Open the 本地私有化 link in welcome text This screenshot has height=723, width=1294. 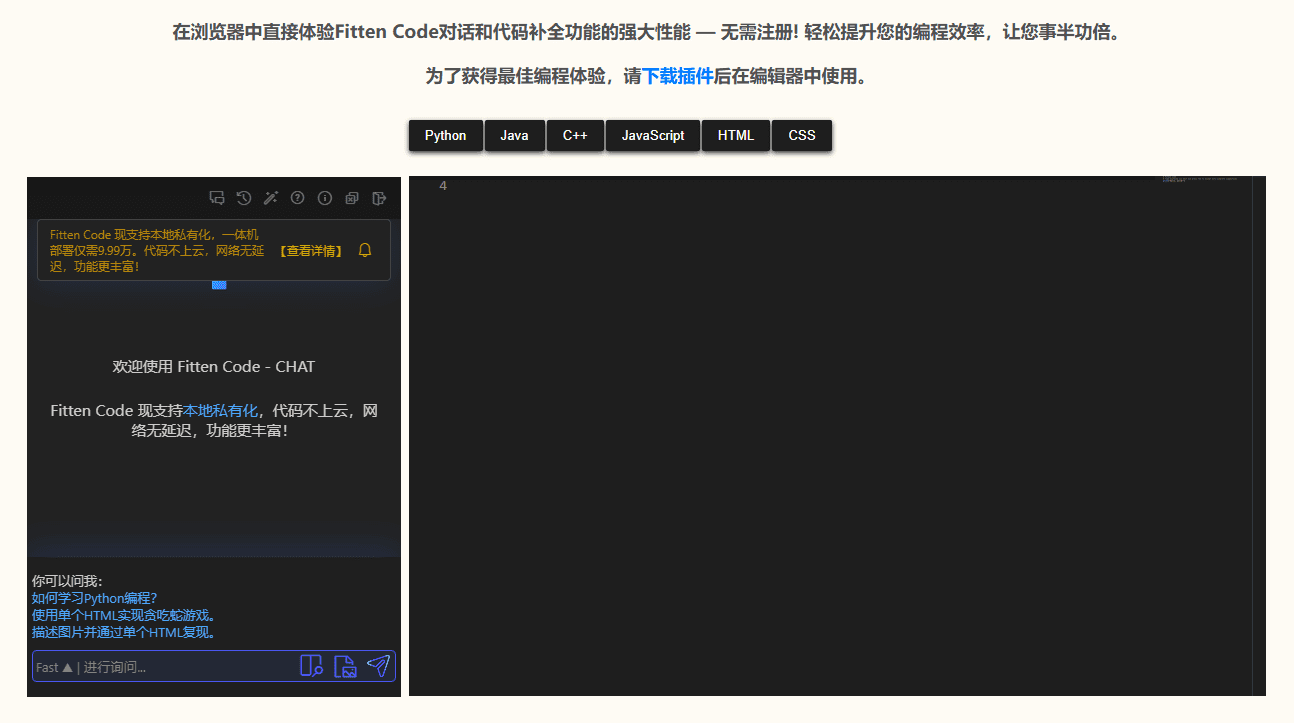tap(221, 410)
